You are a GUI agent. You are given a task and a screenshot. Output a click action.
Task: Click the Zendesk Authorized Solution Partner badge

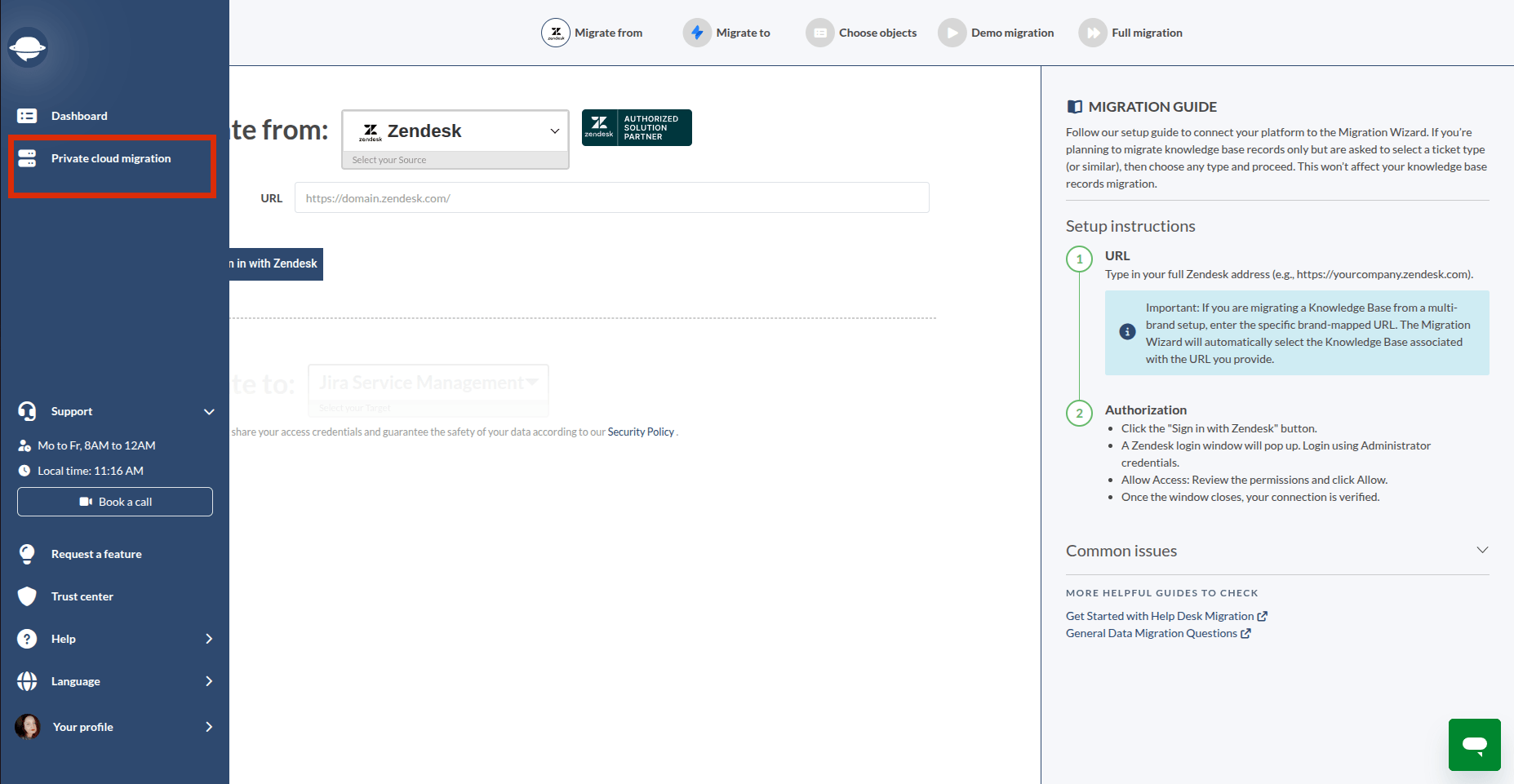point(637,128)
